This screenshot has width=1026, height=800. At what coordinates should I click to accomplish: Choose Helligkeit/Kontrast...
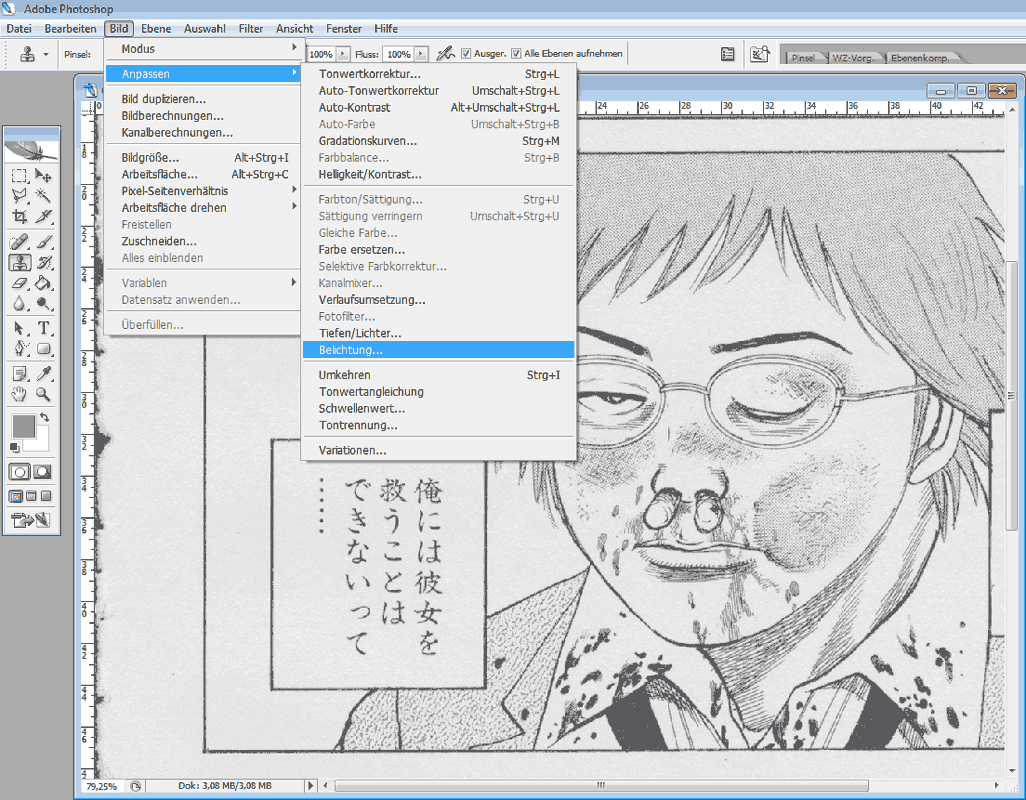click(438, 174)
